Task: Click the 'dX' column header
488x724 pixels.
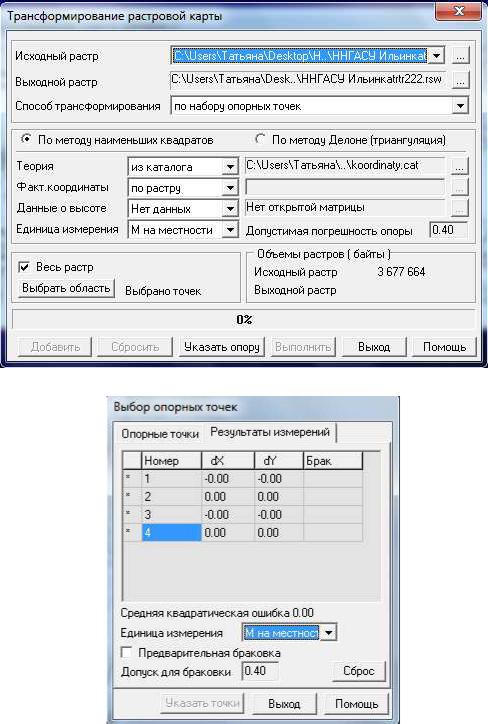Action: click(228, 460)
